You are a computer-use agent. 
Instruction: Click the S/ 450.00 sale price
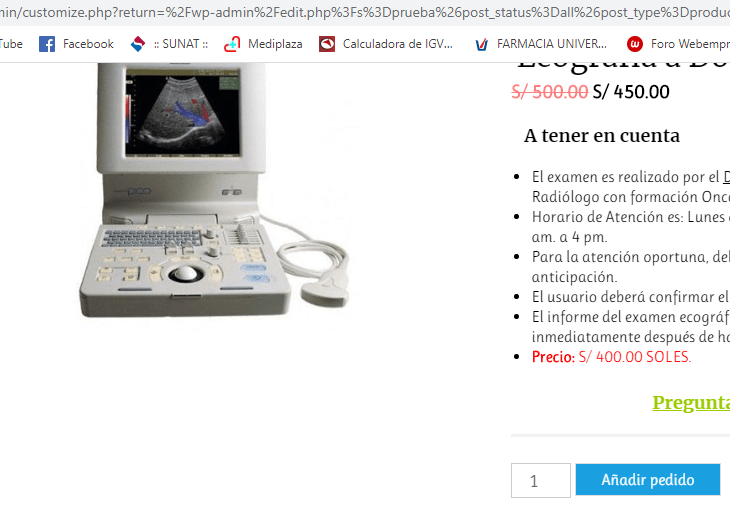coord(631,92)
